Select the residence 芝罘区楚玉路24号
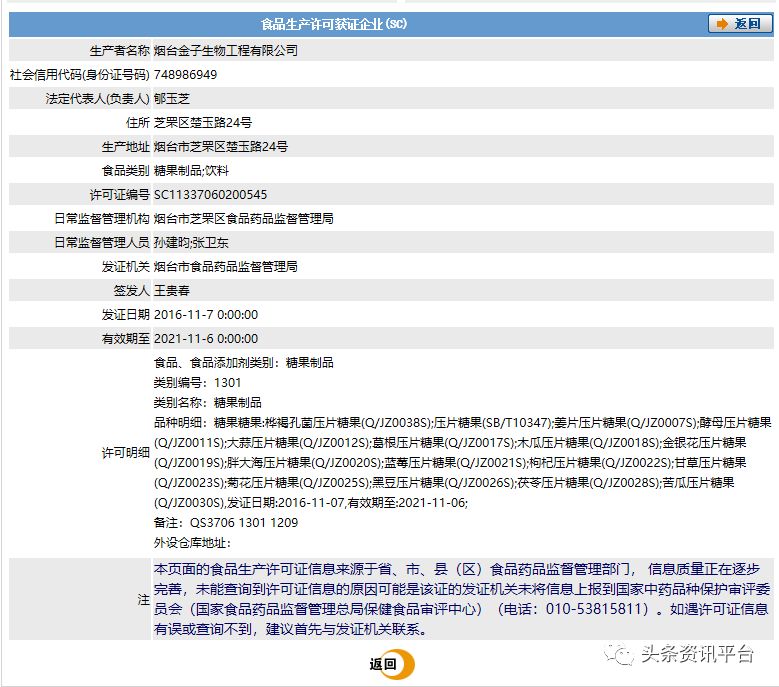779x687 pixels. [203, 122]
